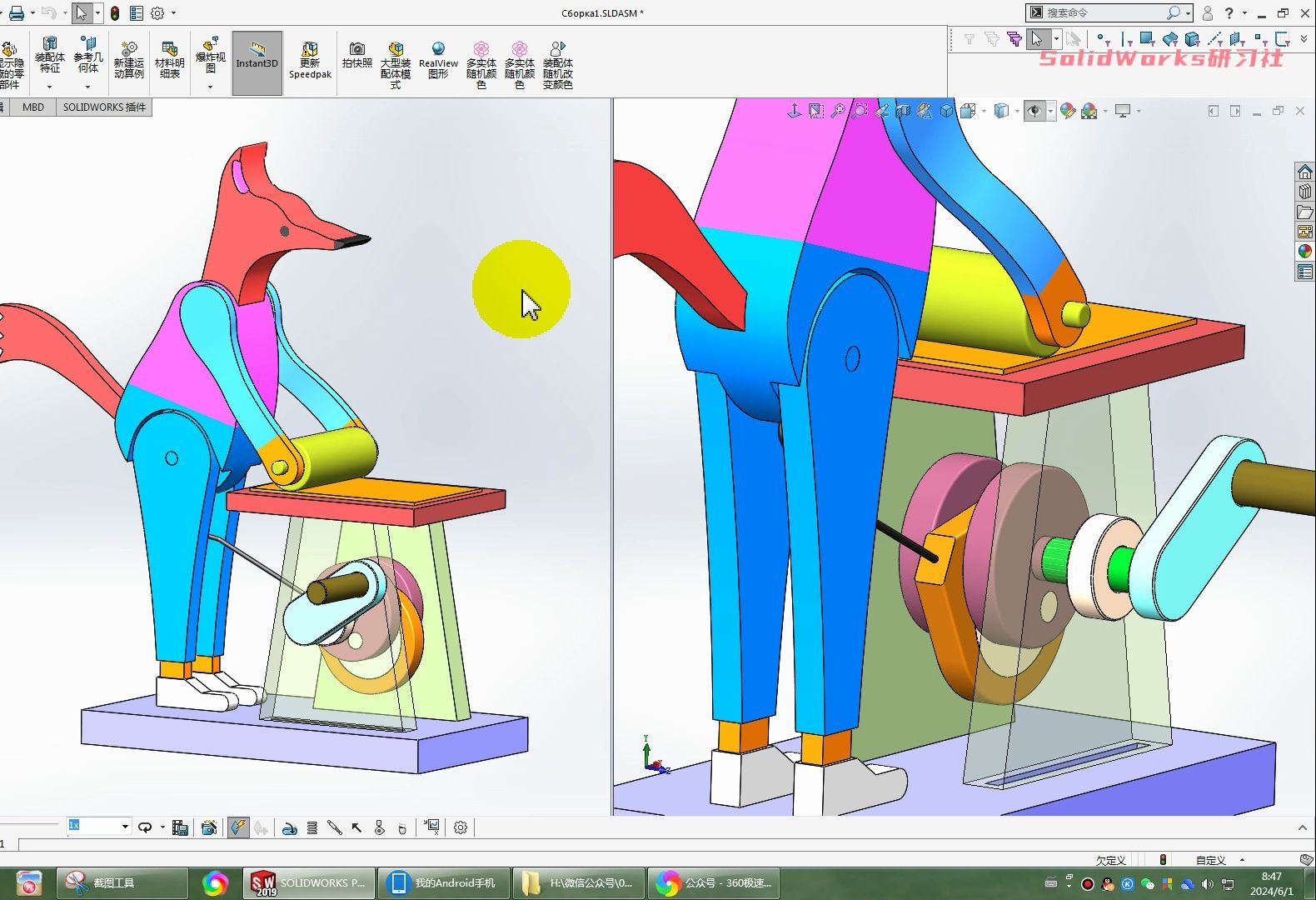
Task: Toggle Hide/Show Items eye icon
Action: [1034, 111]
